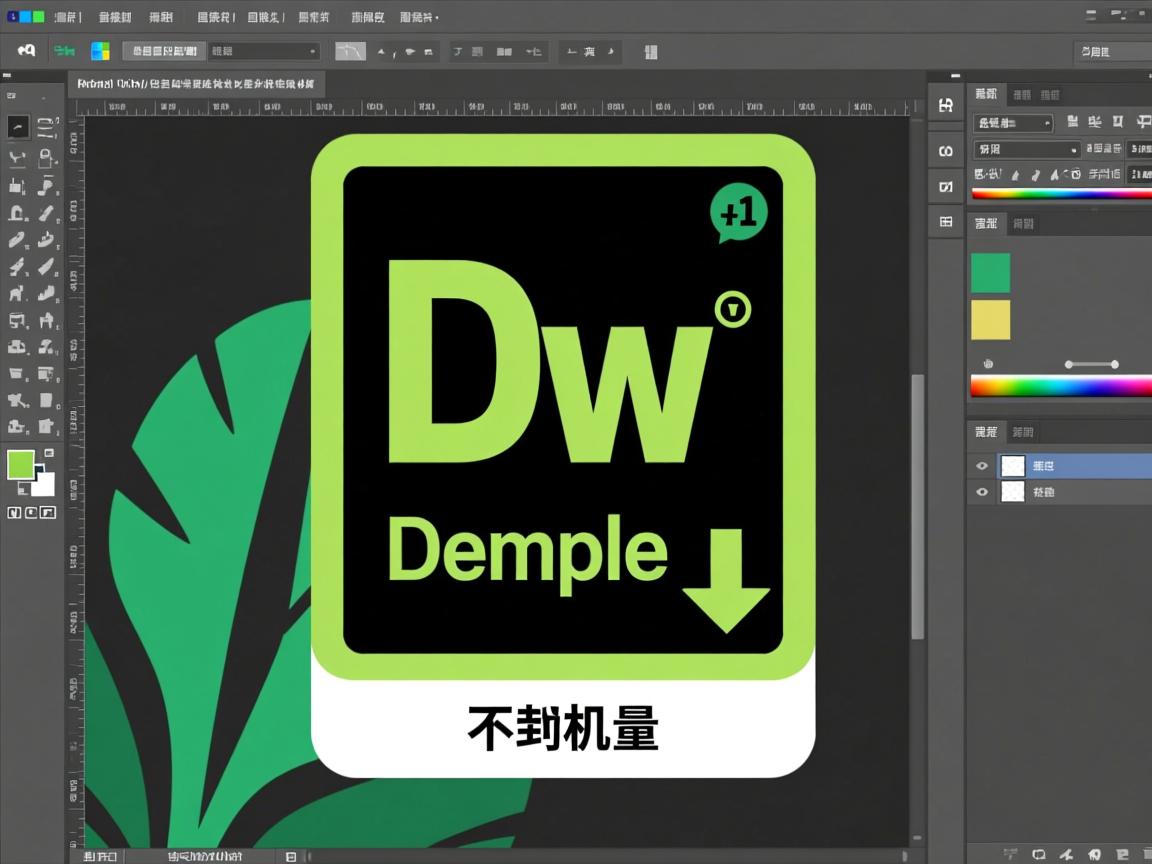Swap the foreground and background color swatches
Screen dimensions: 1152x864
pos(48,452)
